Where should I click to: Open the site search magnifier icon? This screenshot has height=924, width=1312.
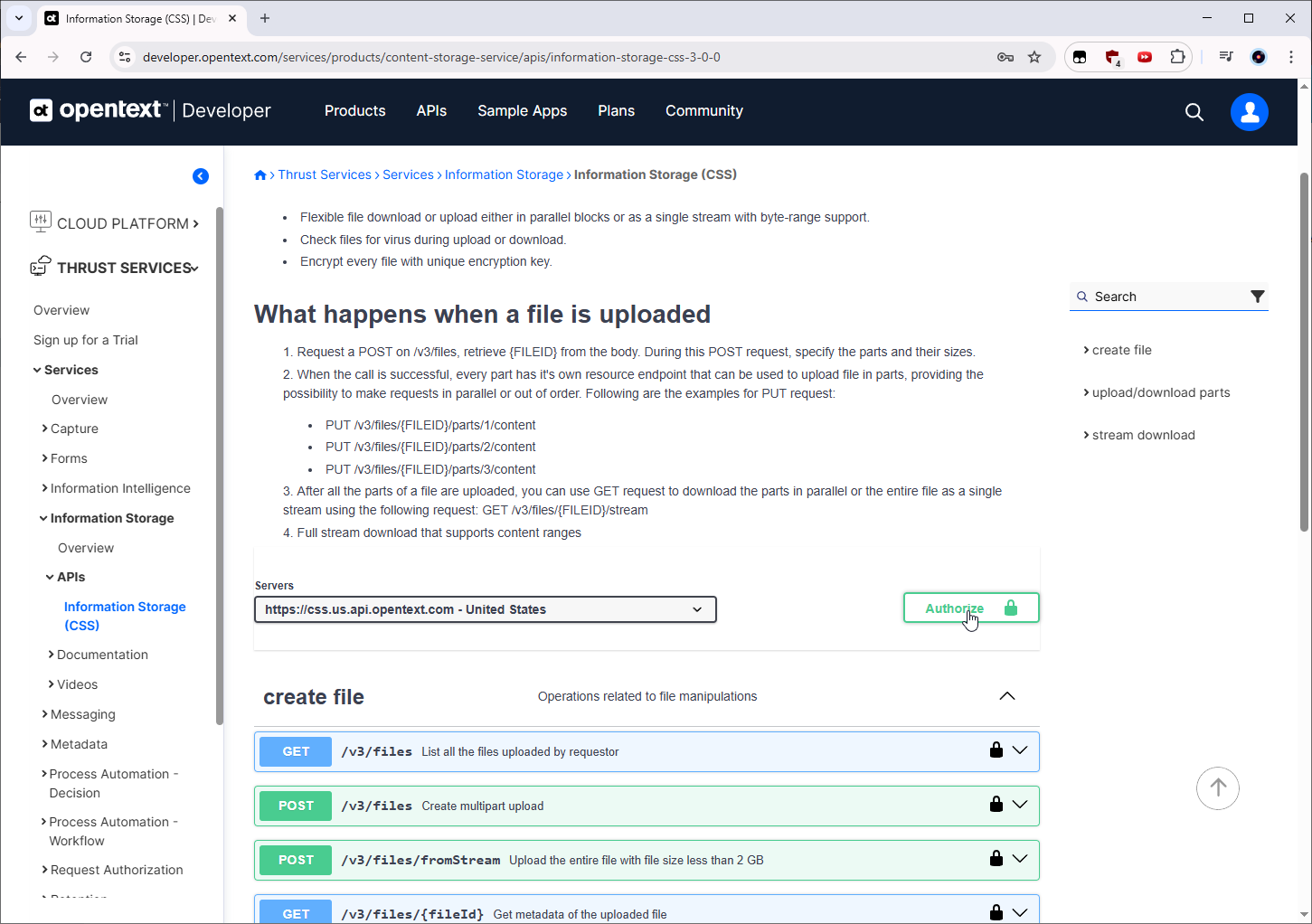(1194, 111)
